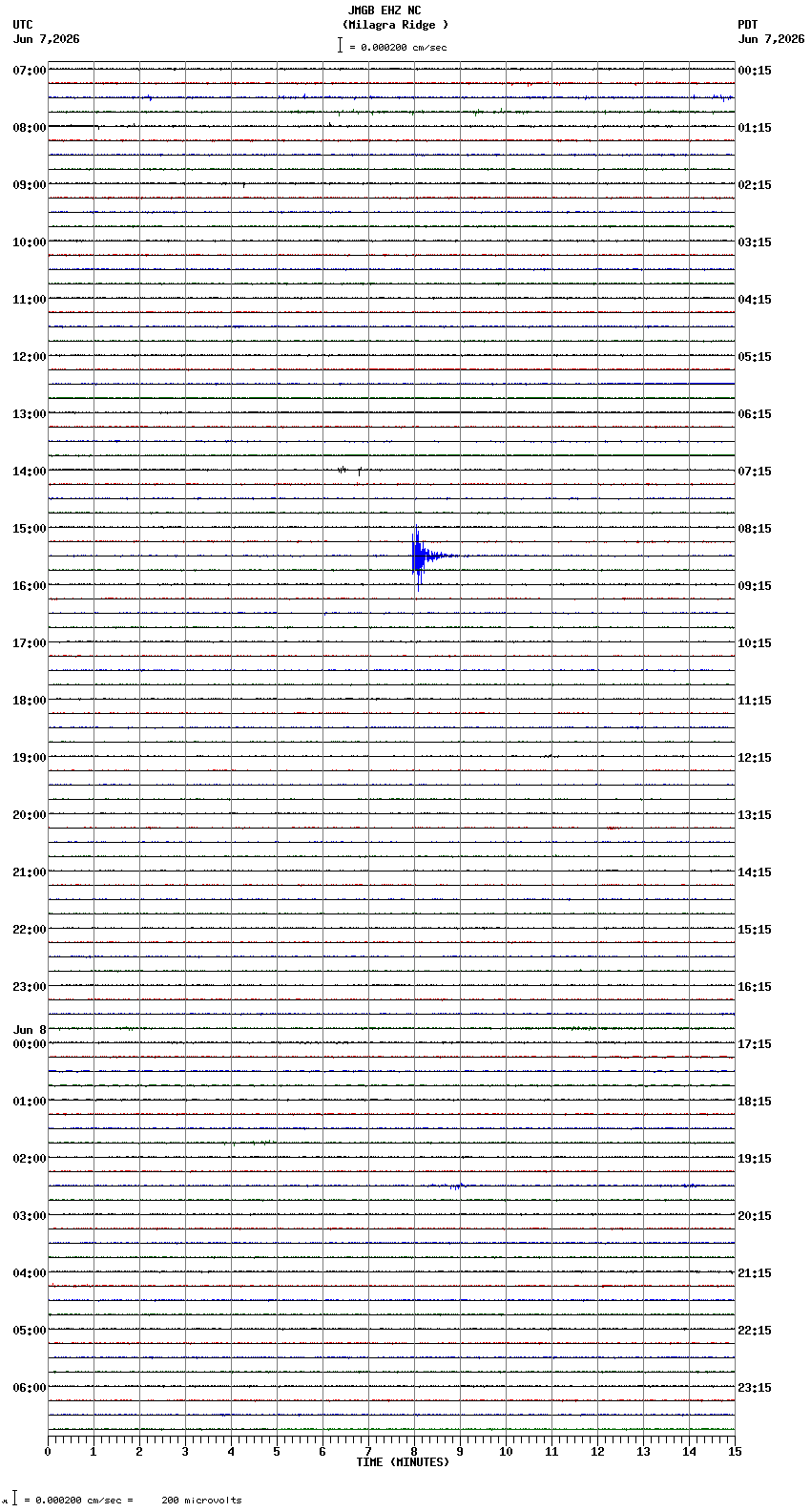
Task: Click the 19:15 PDT time label
Action: point(755,1159)
